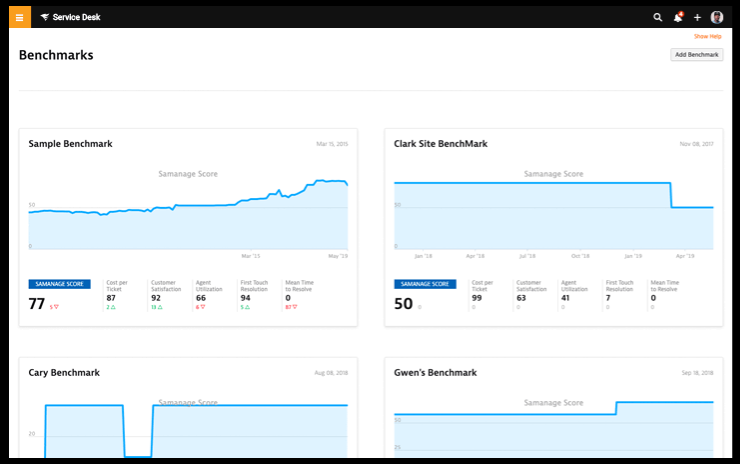740x464 pixels.
Task: Click the Nov 08, 2017 date
Action: point(697,144)
